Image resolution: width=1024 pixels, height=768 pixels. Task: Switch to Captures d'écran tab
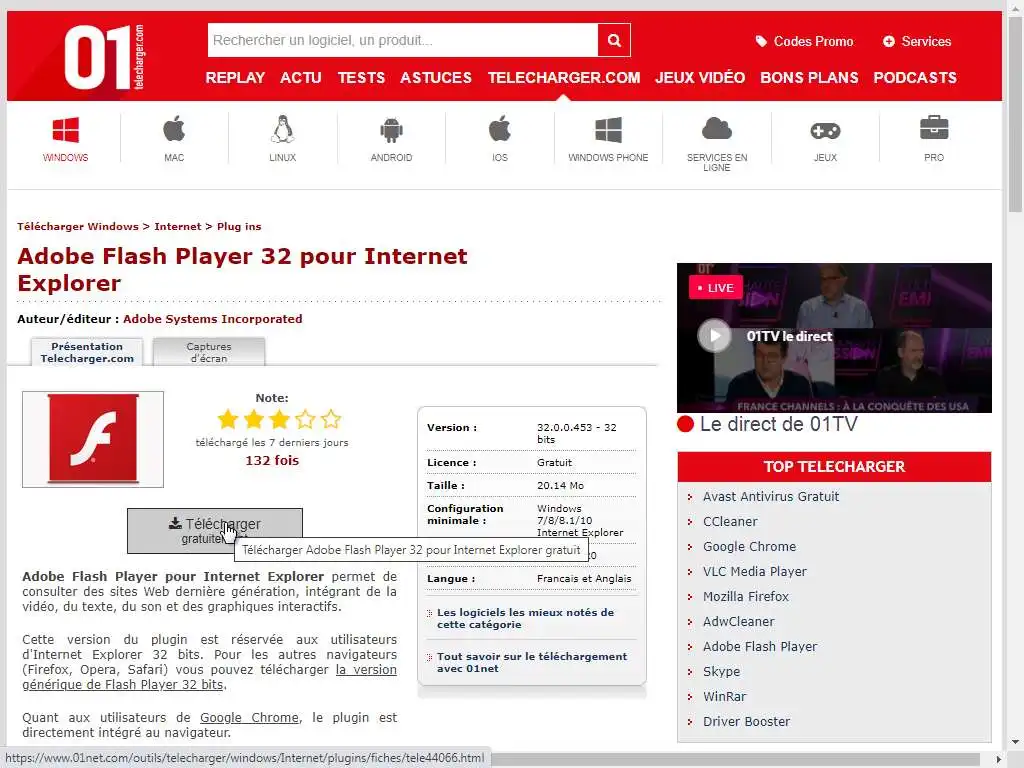[209, 352]
